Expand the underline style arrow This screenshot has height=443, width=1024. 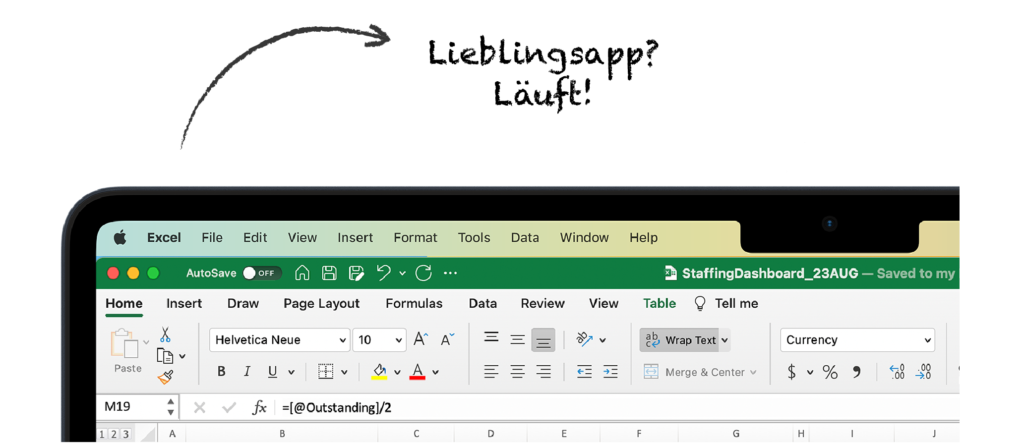[x=291, y=372]
